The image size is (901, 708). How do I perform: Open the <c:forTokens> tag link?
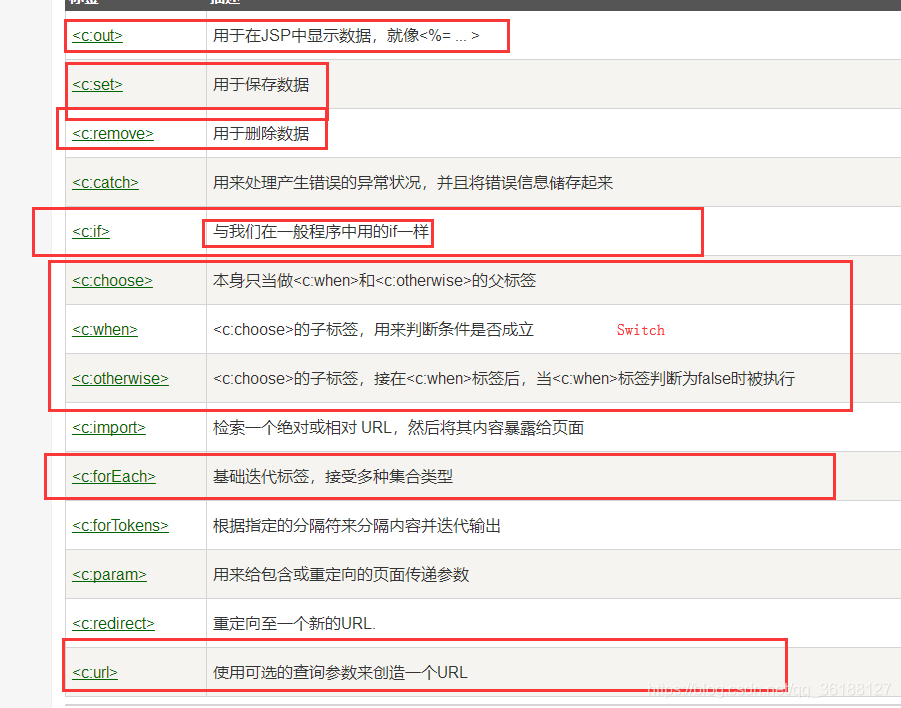120,525
